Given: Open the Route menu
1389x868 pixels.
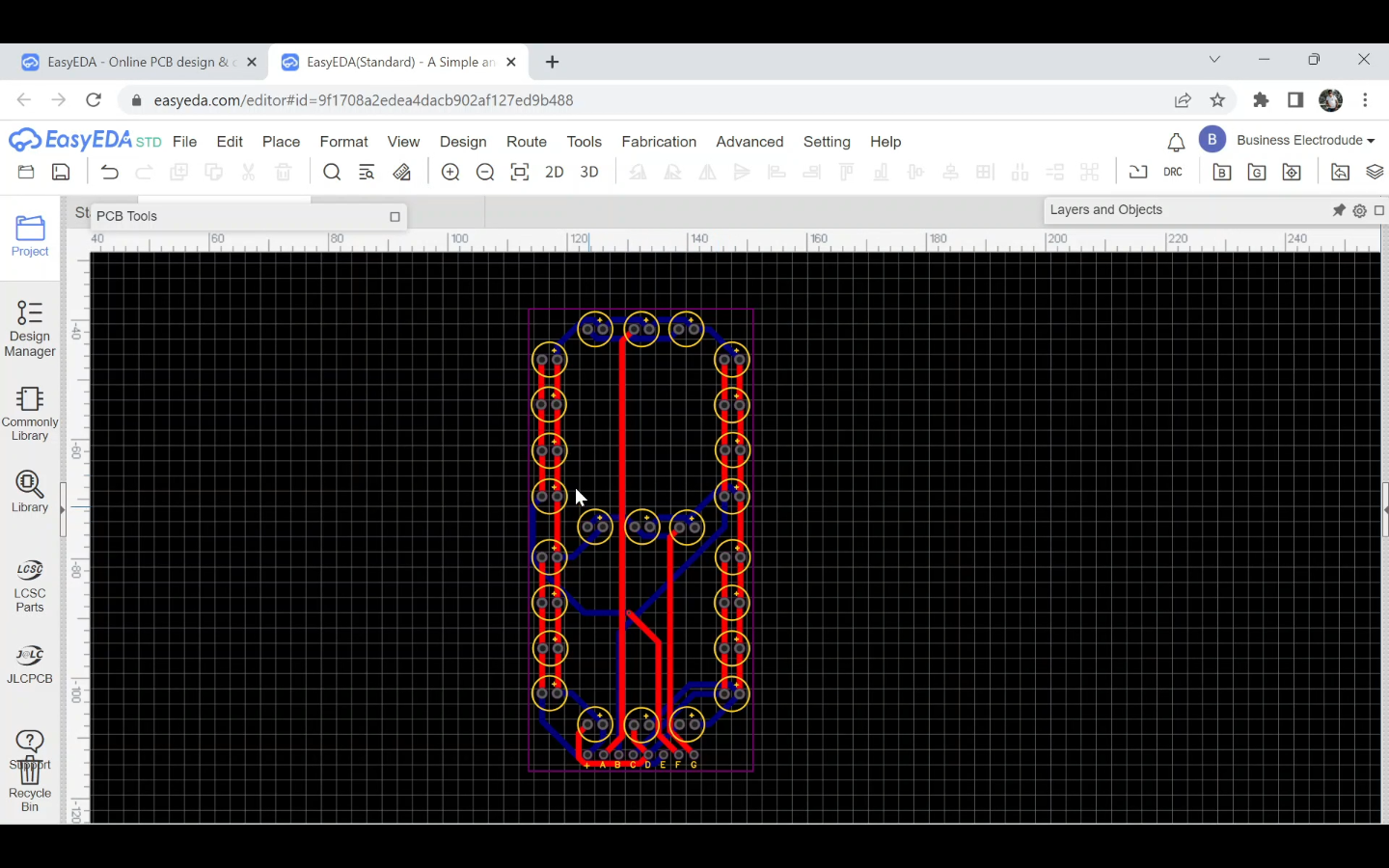Looking at the screenshot, I should coord(527,142).
